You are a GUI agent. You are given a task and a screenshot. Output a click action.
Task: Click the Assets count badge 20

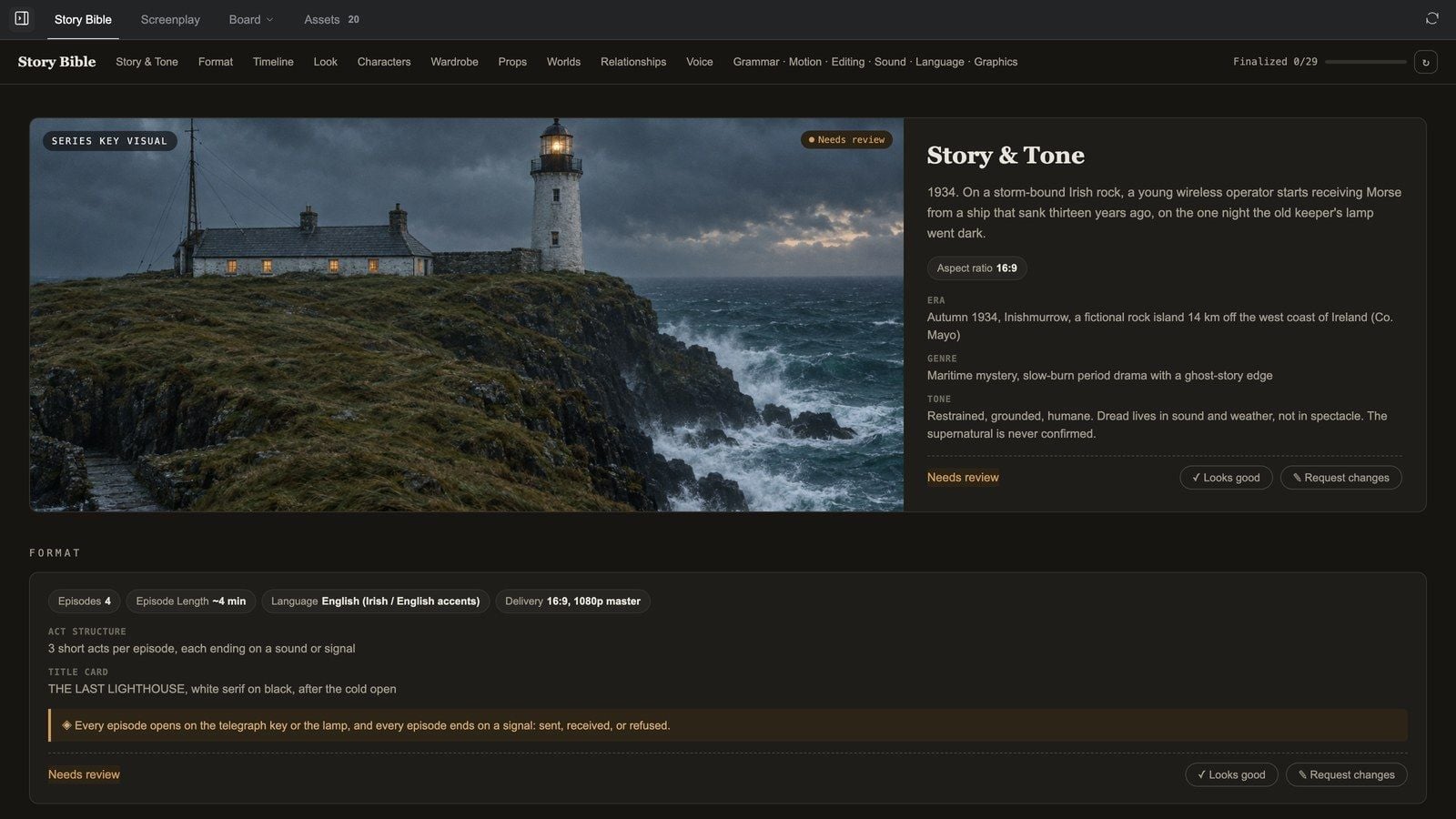(x=354, y=19)
